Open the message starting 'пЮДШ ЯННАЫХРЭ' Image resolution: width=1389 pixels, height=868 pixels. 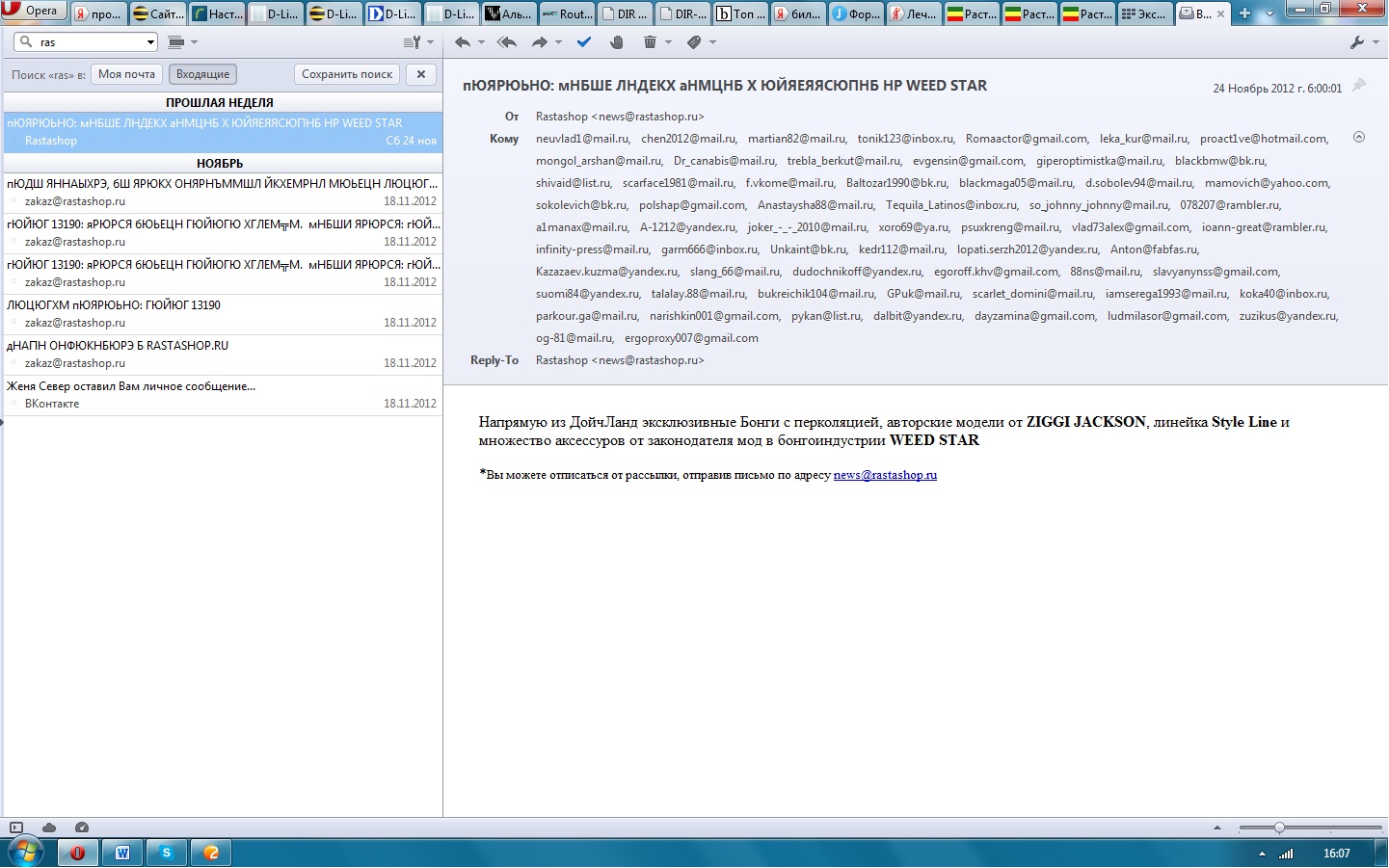click(223, 192)
